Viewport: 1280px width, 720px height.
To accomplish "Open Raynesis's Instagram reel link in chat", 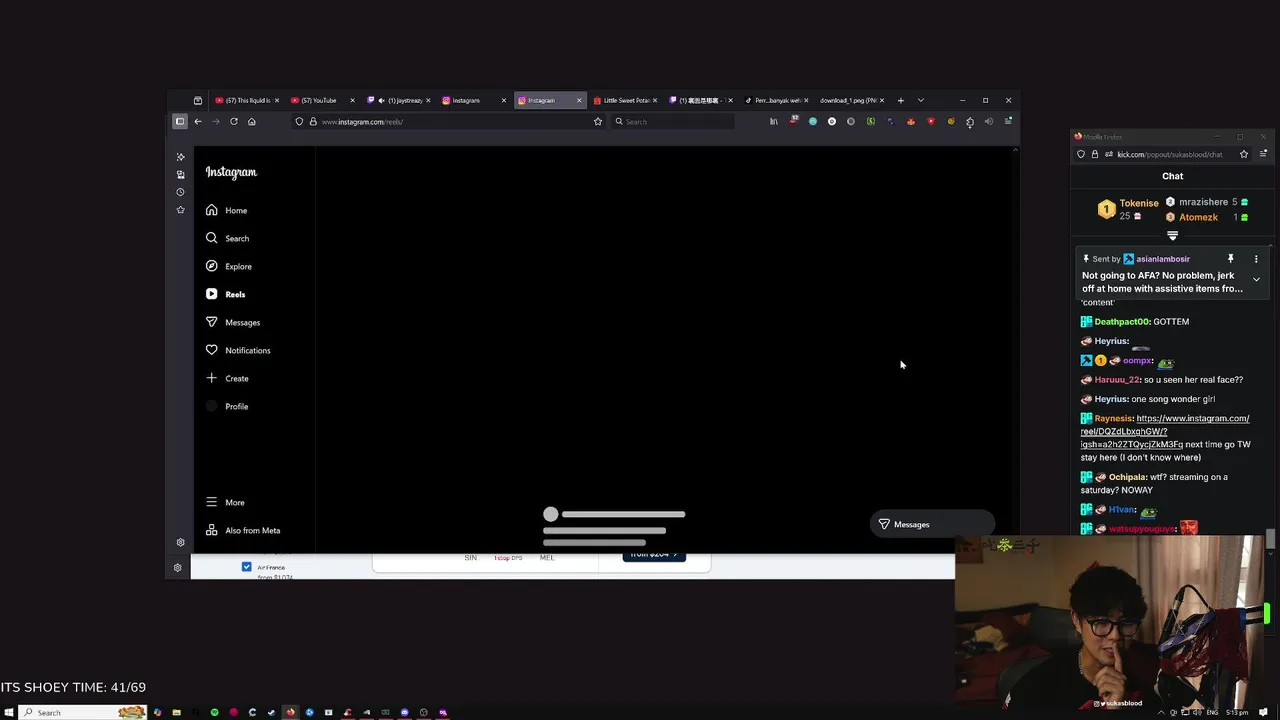I will point(1165,431).
